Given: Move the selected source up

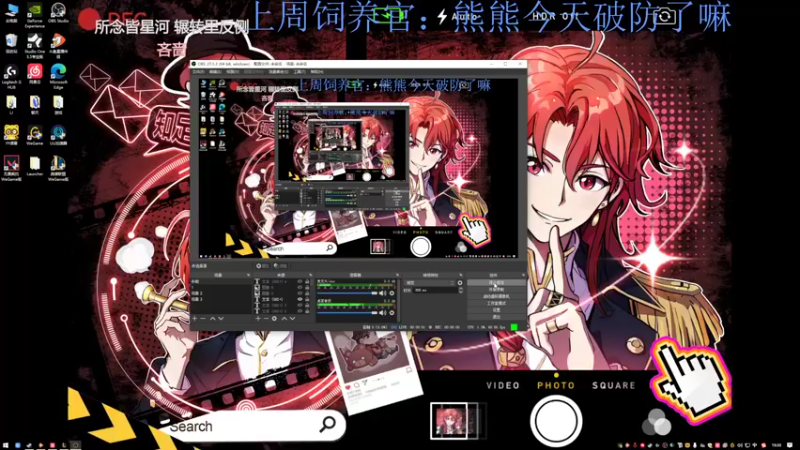Looking at the screenshot, I should coord(284,318).
